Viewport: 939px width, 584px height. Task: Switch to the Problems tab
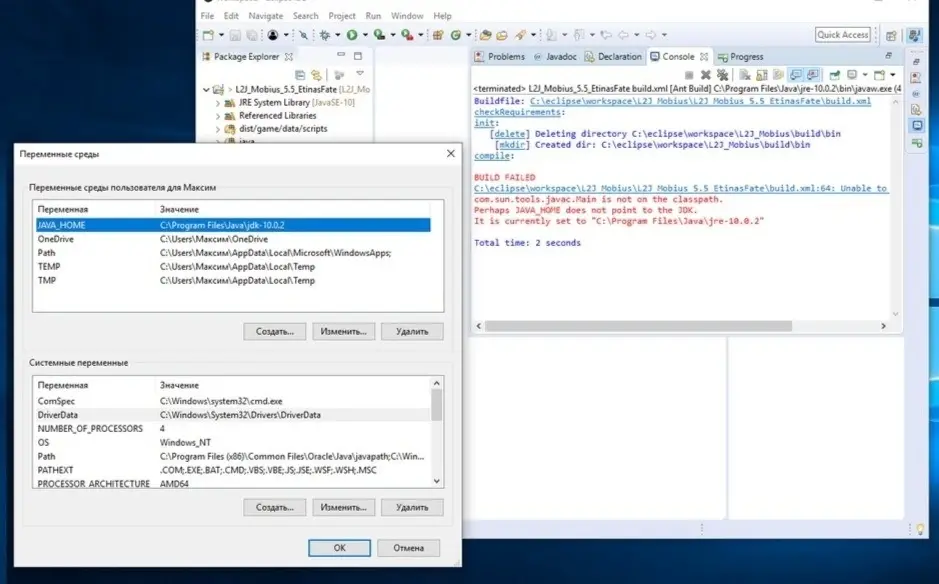[499, 56]
